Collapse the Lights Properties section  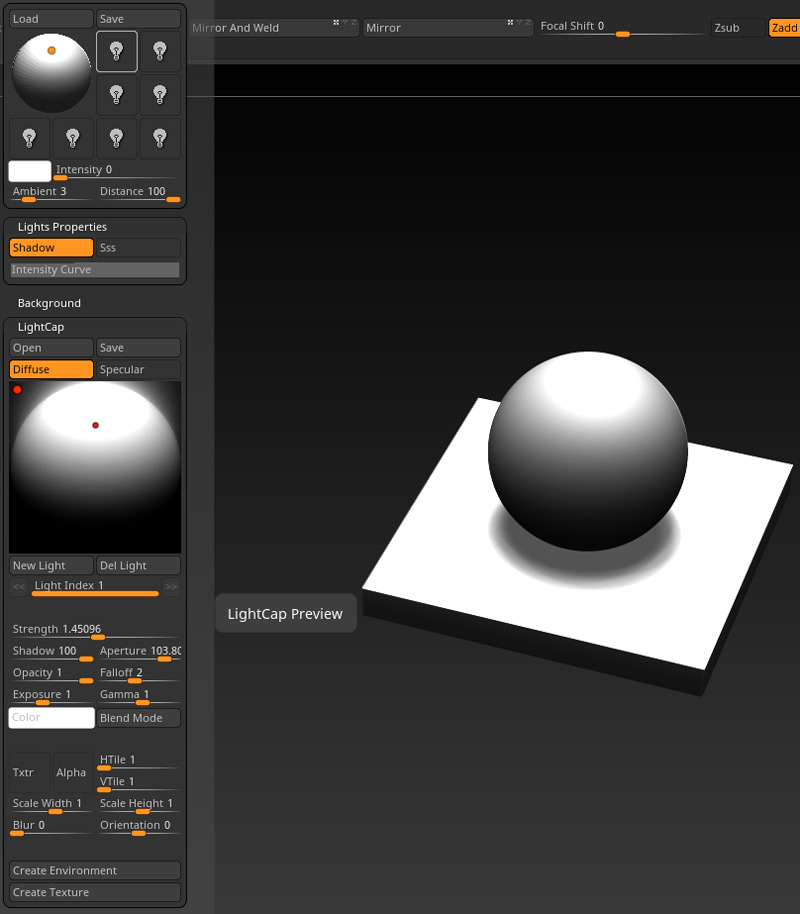62,227
